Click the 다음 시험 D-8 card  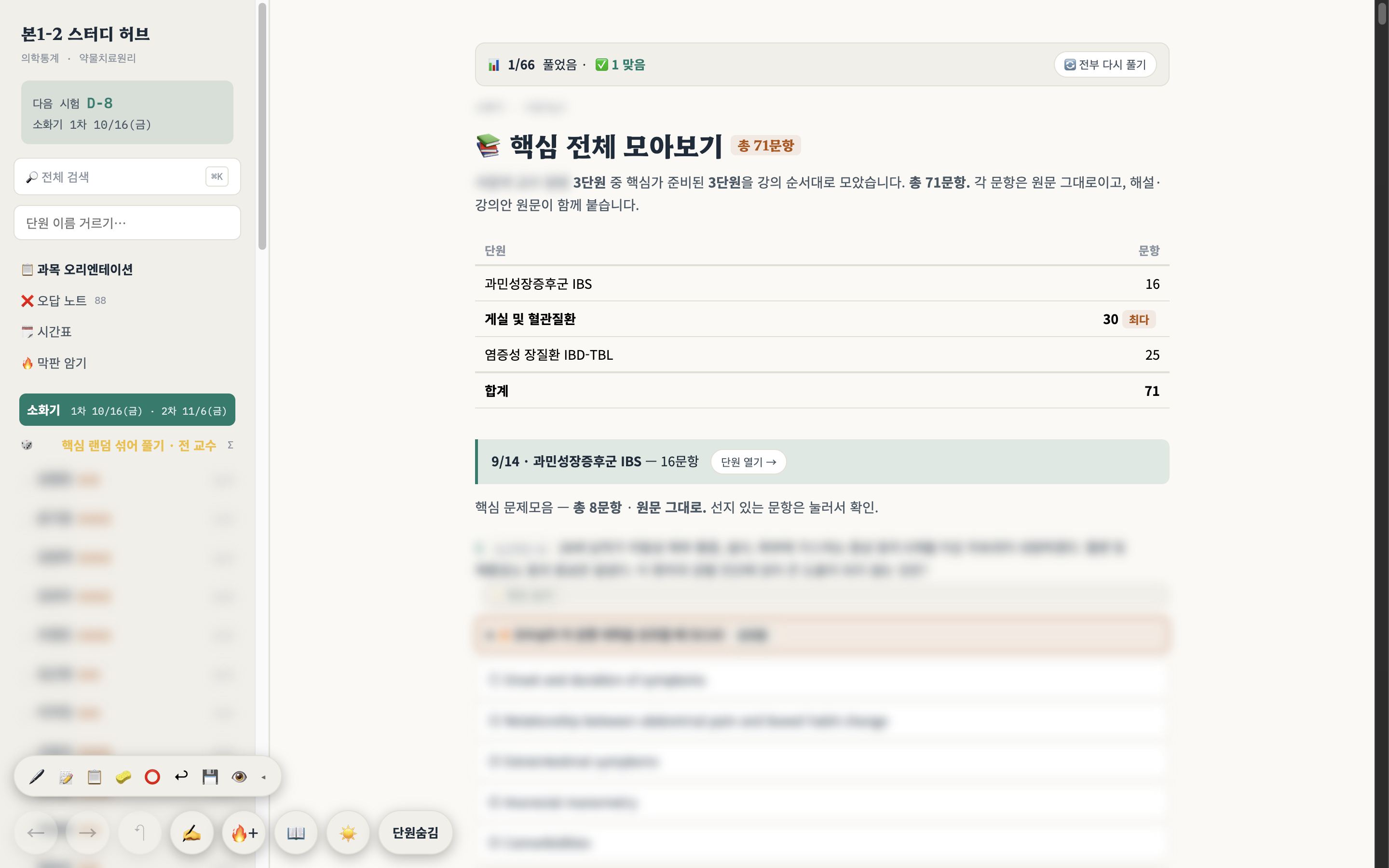tap(127, 112)
